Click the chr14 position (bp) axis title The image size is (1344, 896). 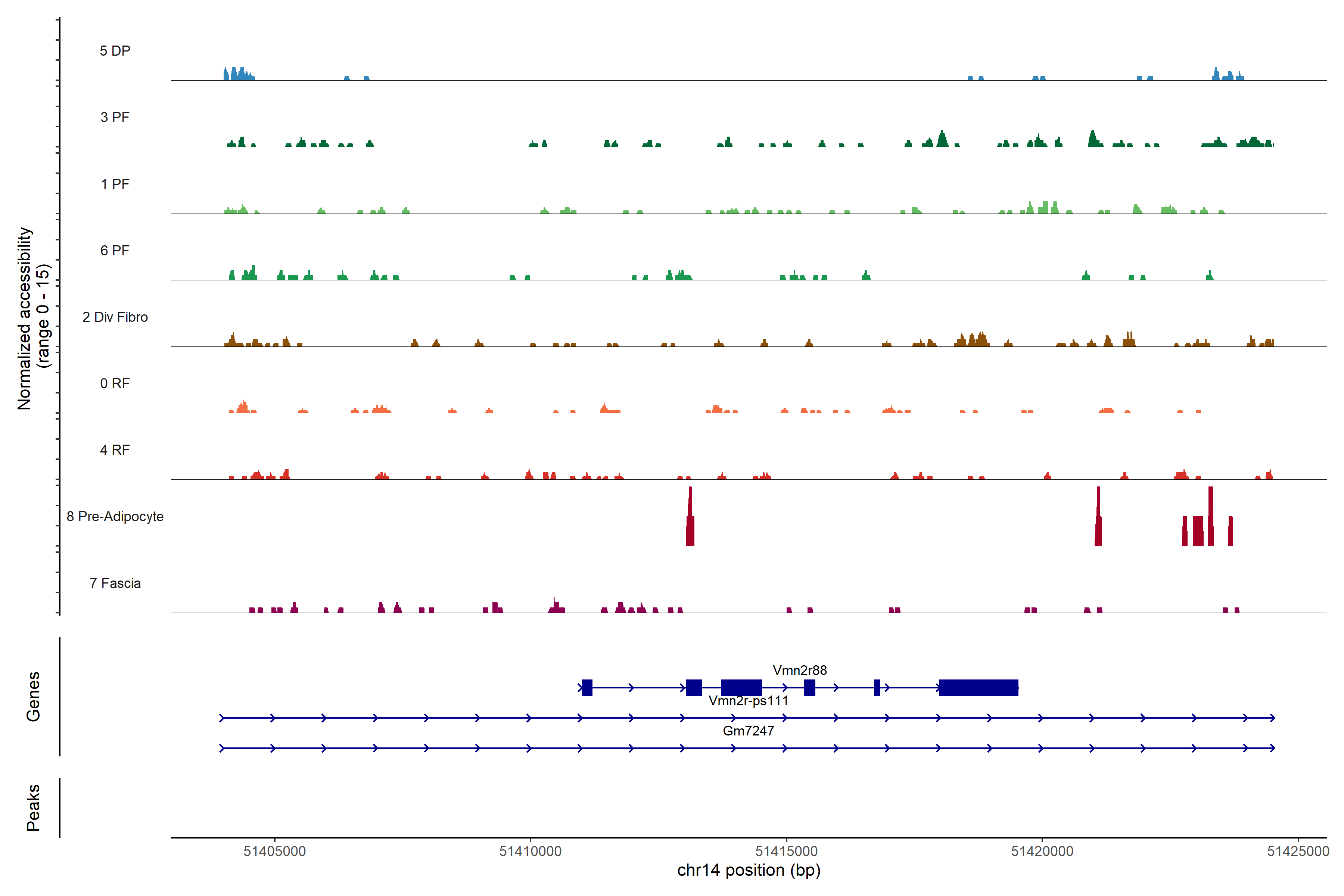tap(749, 870)
